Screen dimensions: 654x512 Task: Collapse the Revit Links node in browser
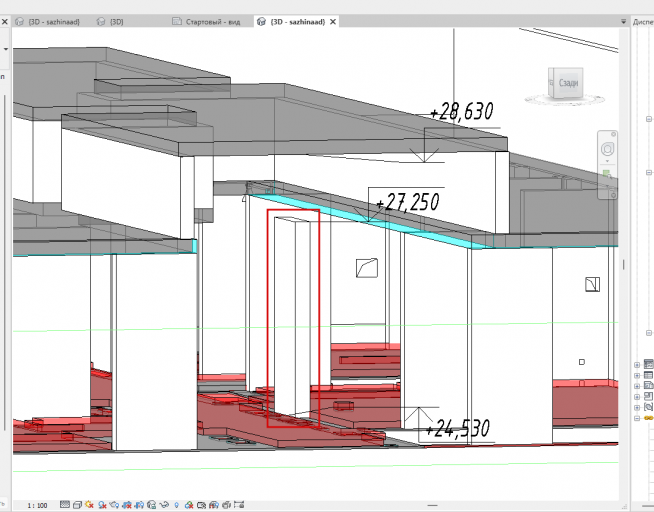(637, 418)
